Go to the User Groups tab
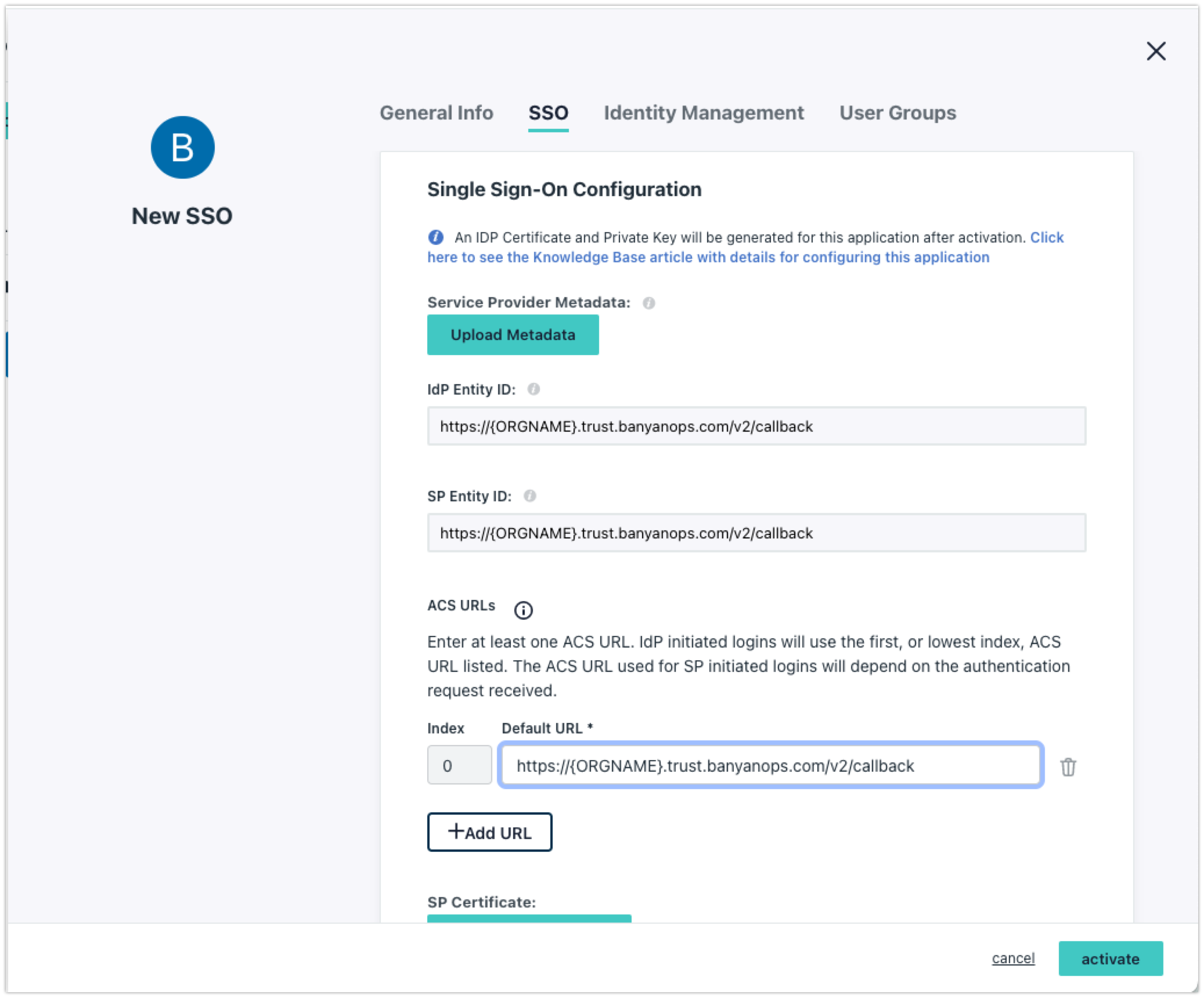The width and height of the screenshot is (1204, 998). point(897,113)
